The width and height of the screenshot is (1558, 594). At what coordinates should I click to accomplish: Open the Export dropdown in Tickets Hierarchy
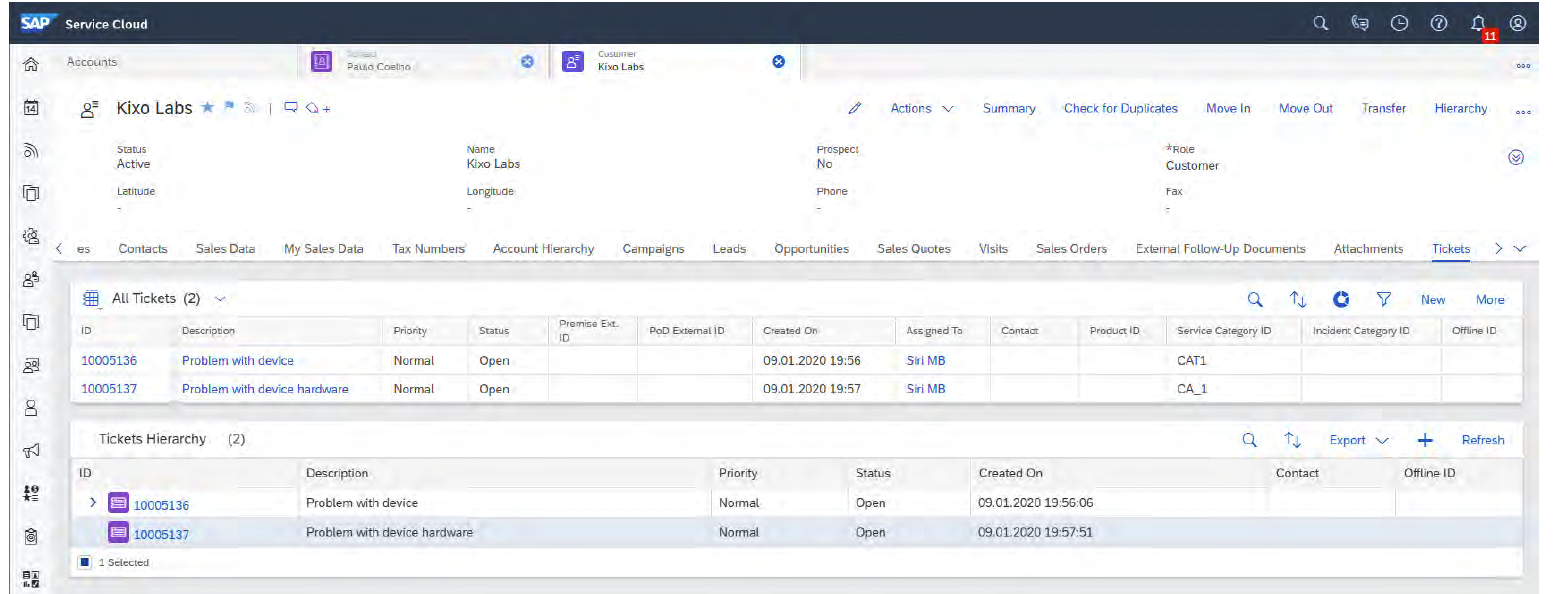(1357, 439)
